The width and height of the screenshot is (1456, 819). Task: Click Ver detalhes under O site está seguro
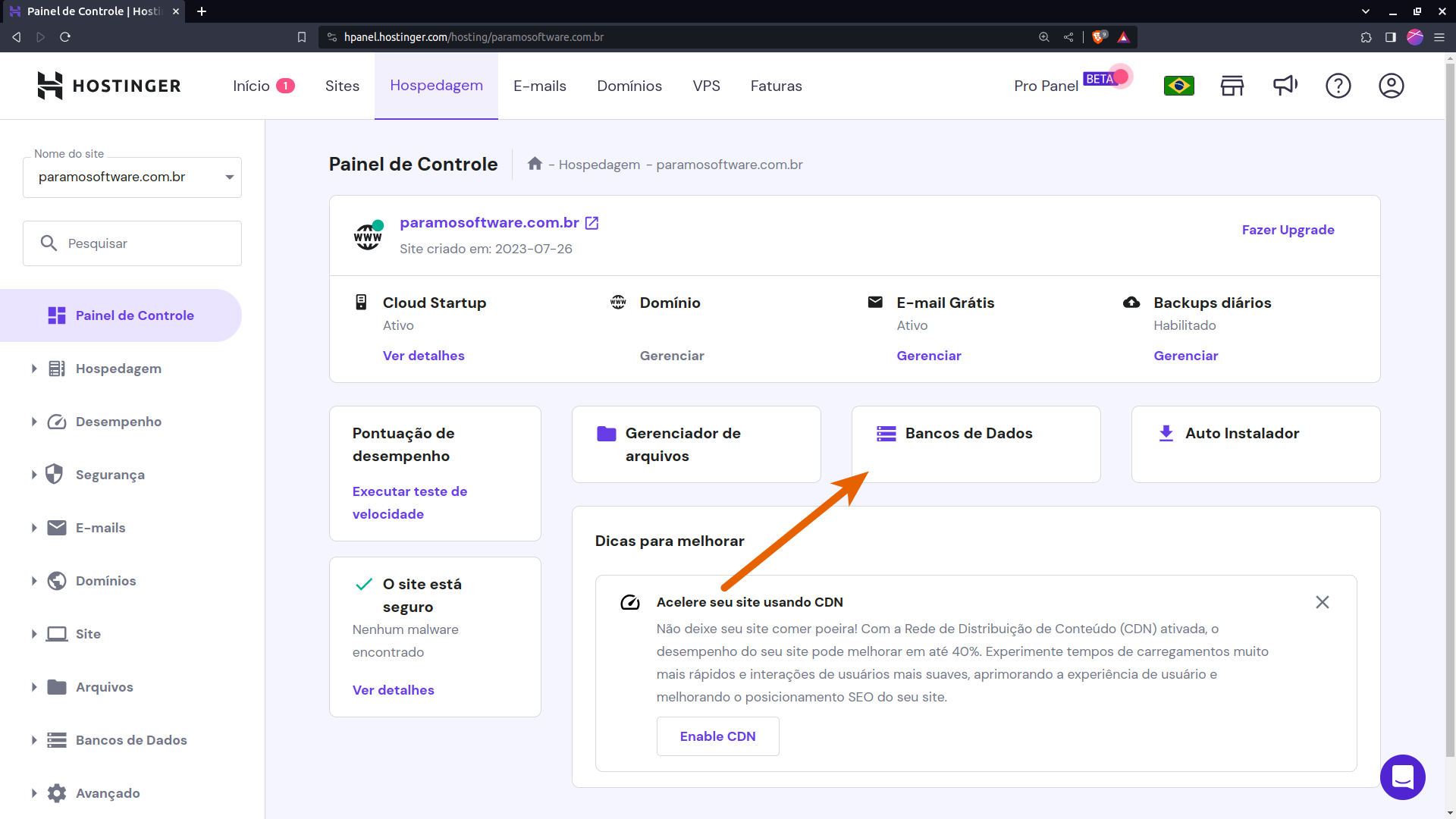point(393,690)
